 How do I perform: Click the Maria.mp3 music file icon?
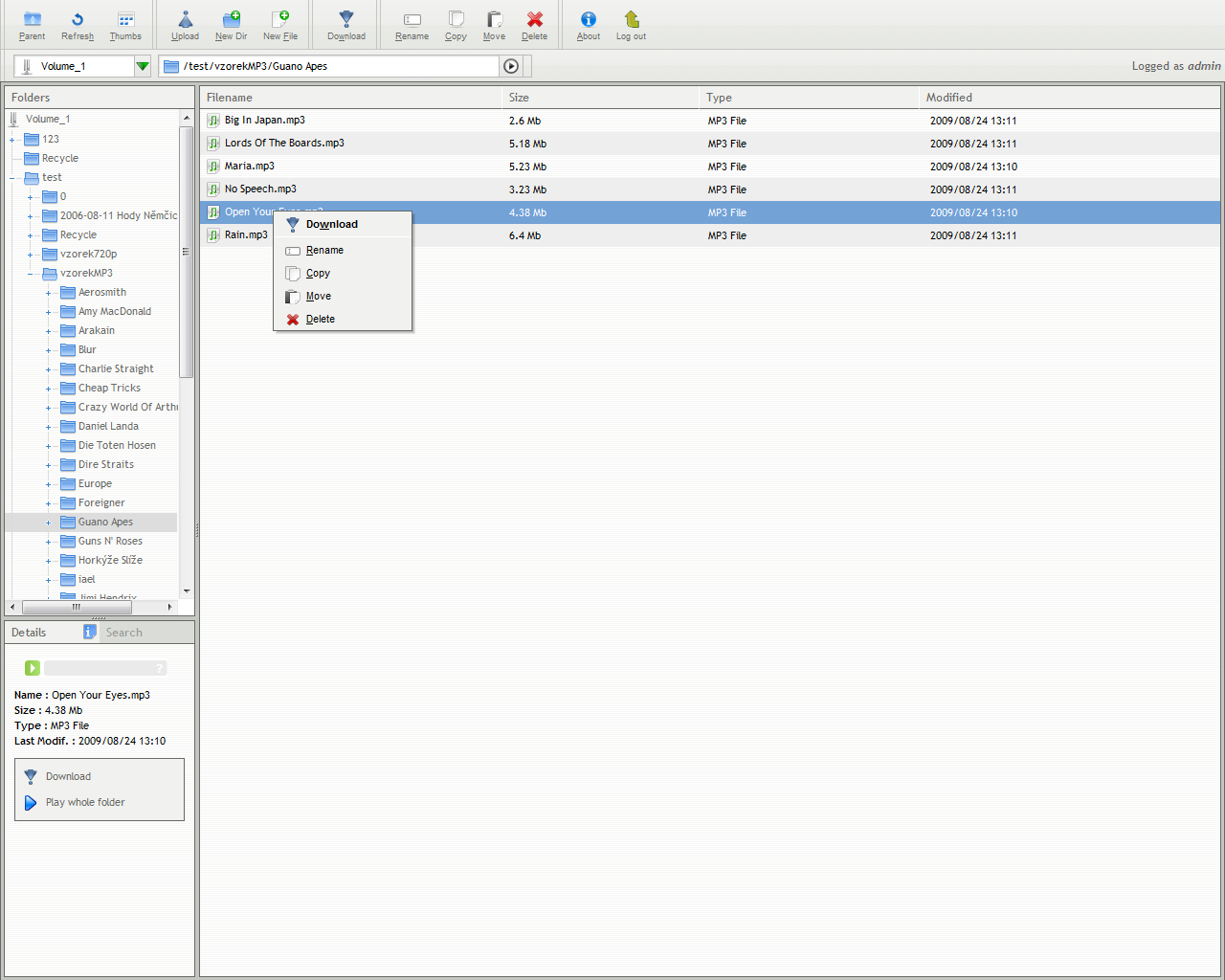coord(213,167)
